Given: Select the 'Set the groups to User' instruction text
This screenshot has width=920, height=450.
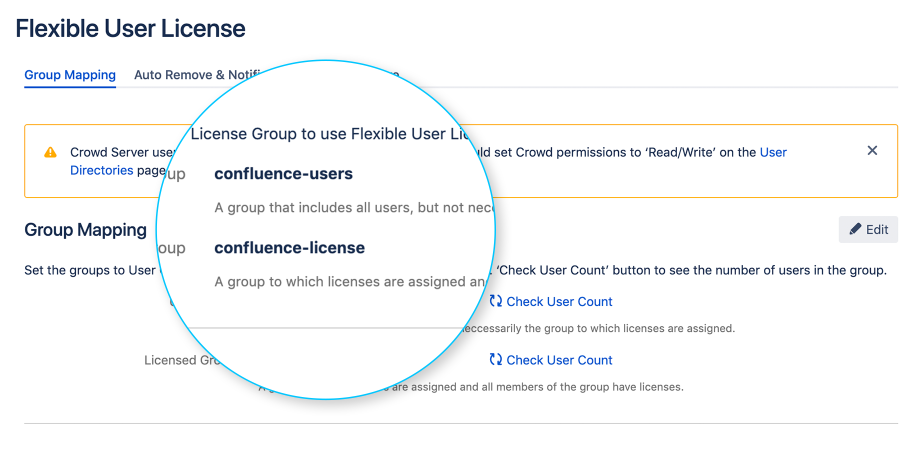Looking at the screenshot, I should coord(92,270).
